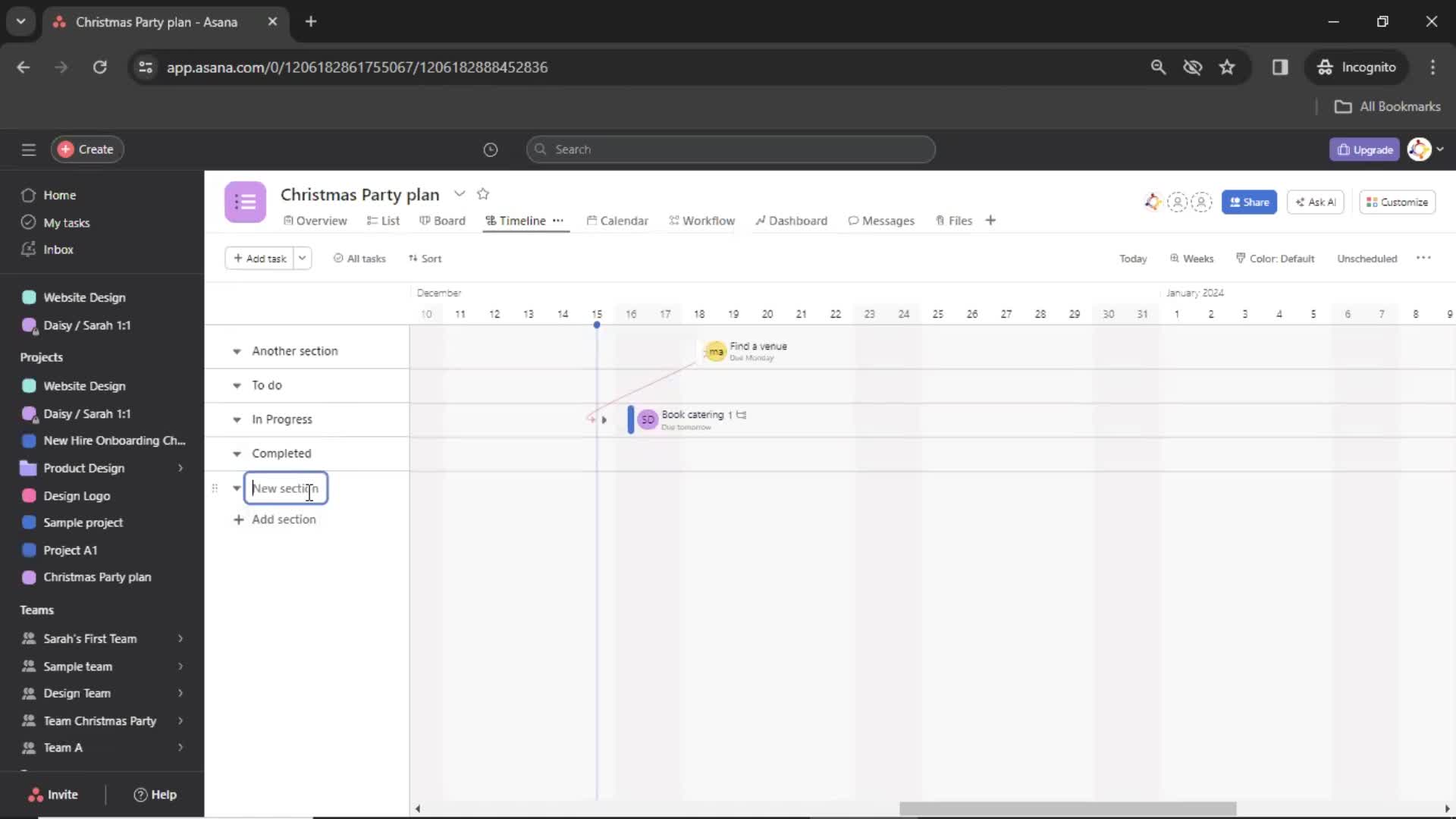The image size is (1456, 819).
Task: Click the Share button
Action: click(1250, 201)
